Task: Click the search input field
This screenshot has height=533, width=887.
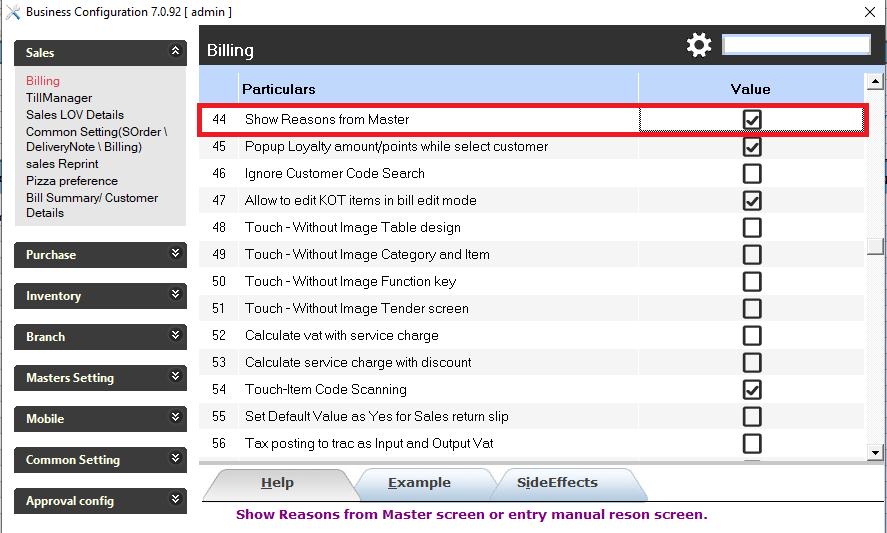Action: coord(796,45)
